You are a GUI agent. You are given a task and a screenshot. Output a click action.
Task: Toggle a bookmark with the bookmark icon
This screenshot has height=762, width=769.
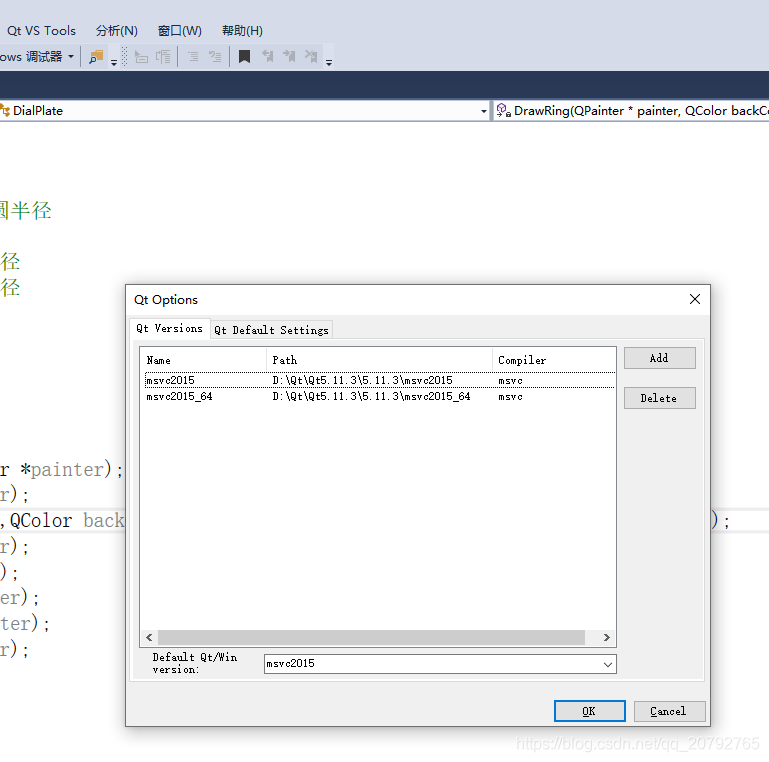(x=244, y=57)
